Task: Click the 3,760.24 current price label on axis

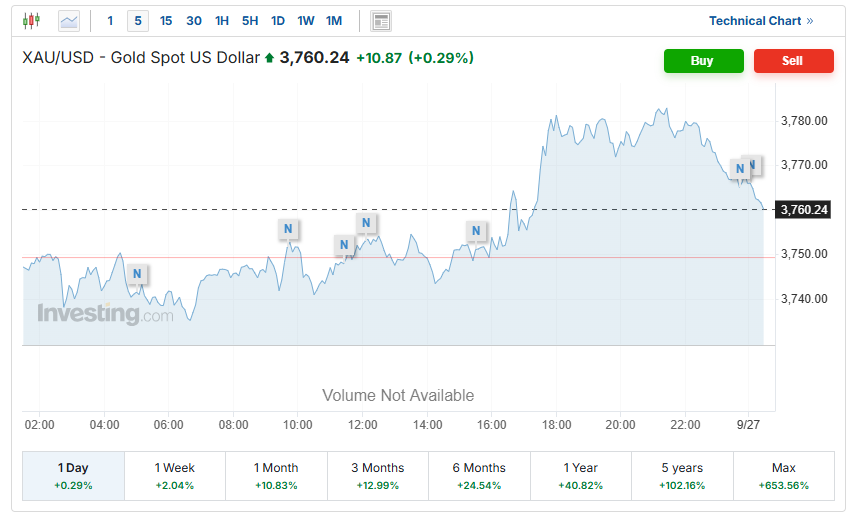Action: (804, 209)
